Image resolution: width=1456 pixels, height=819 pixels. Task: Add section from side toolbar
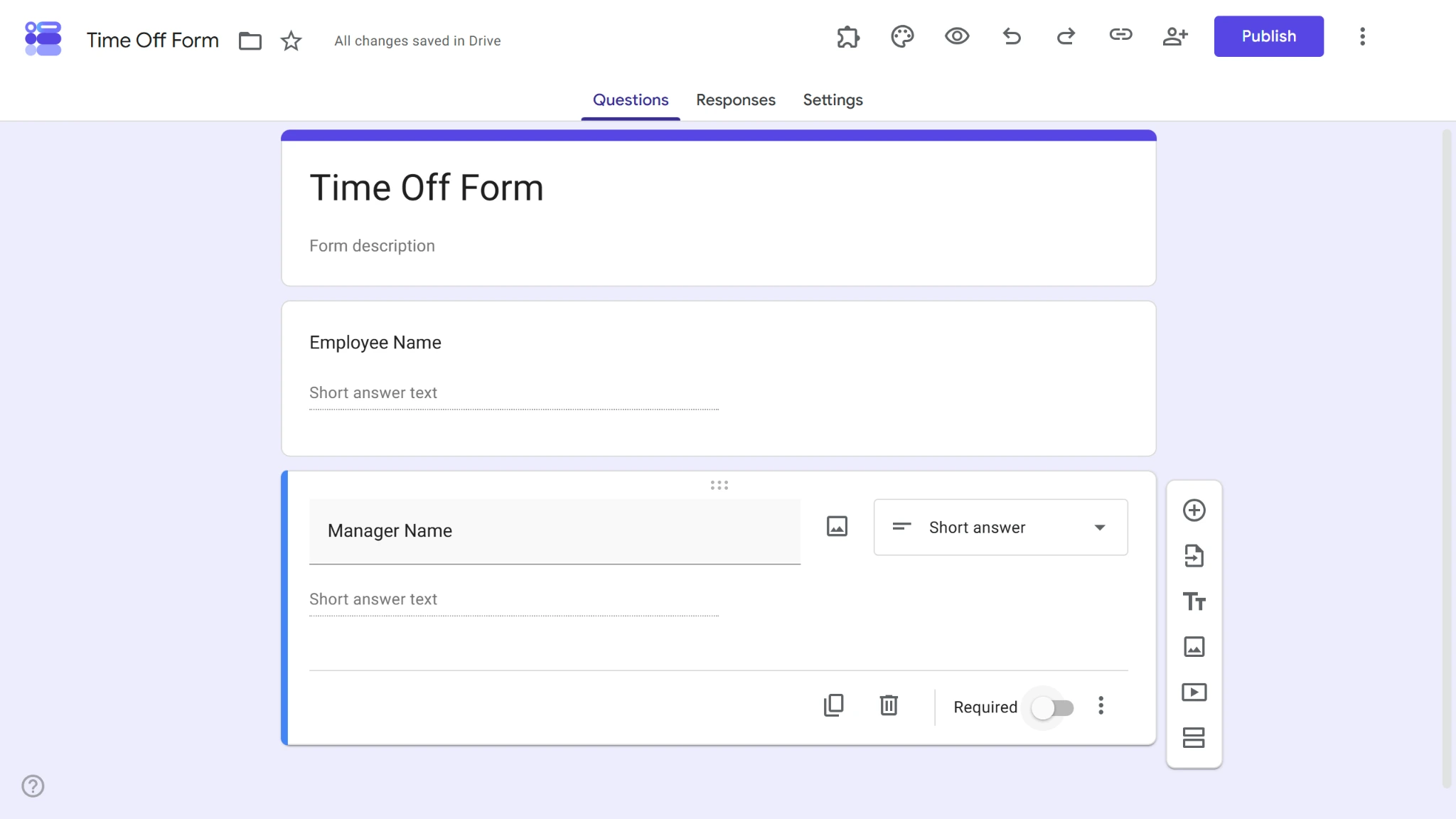pos(1194,738)
